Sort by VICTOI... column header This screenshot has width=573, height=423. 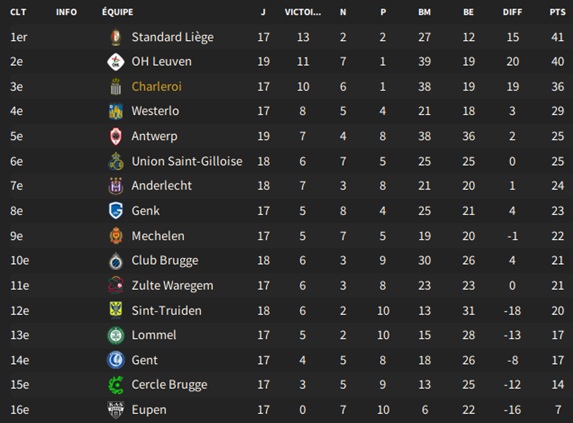click(303, 12)
